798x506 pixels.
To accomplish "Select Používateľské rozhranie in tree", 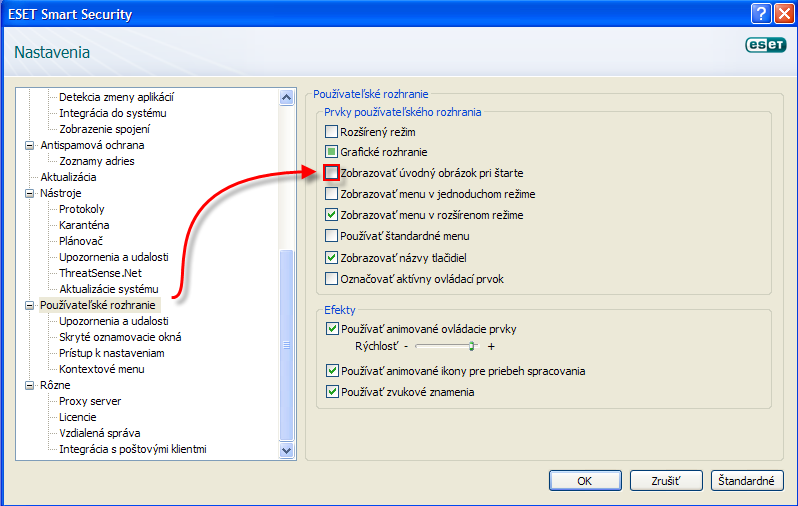I will point(98,305).
